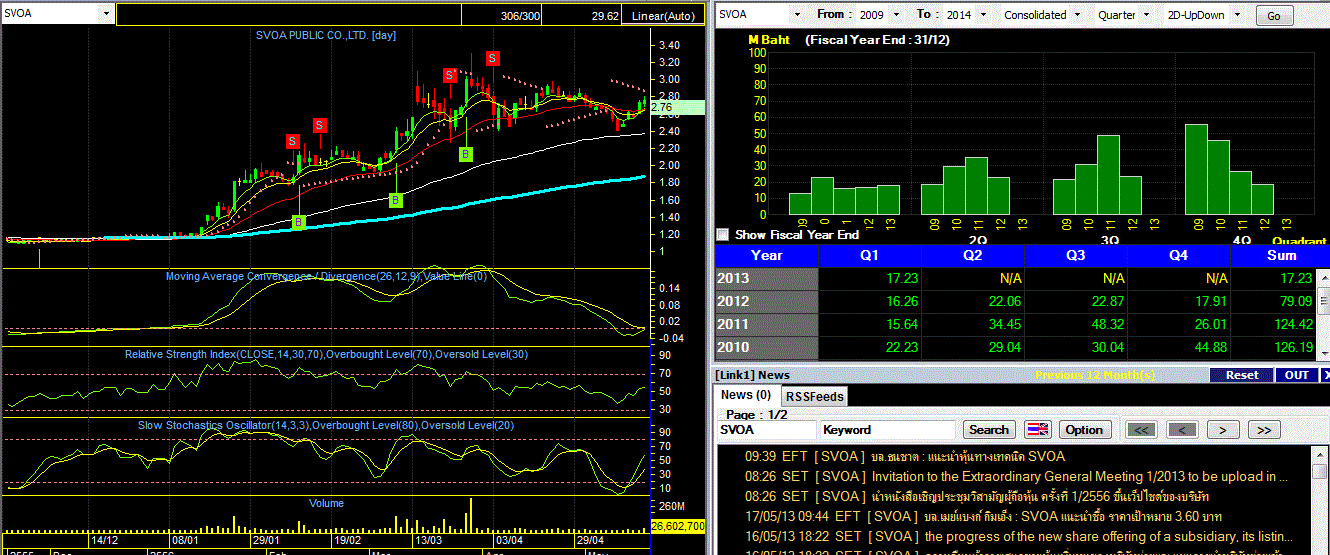Image resolution: width=1330 pixels, height=555 pixels.
Task: Click the Previous 12 Month(s) label
Action: 1094,375
